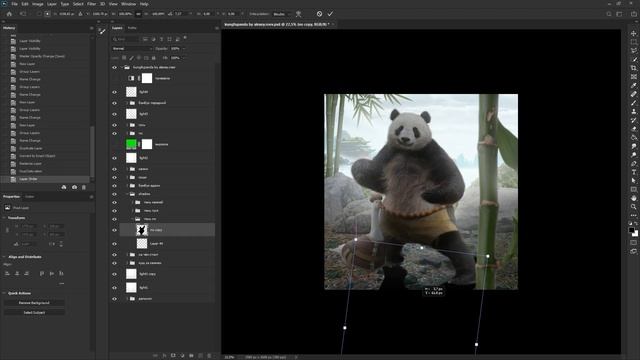
Task: Click the History panel delete state icon
Action: click(84, 187)
